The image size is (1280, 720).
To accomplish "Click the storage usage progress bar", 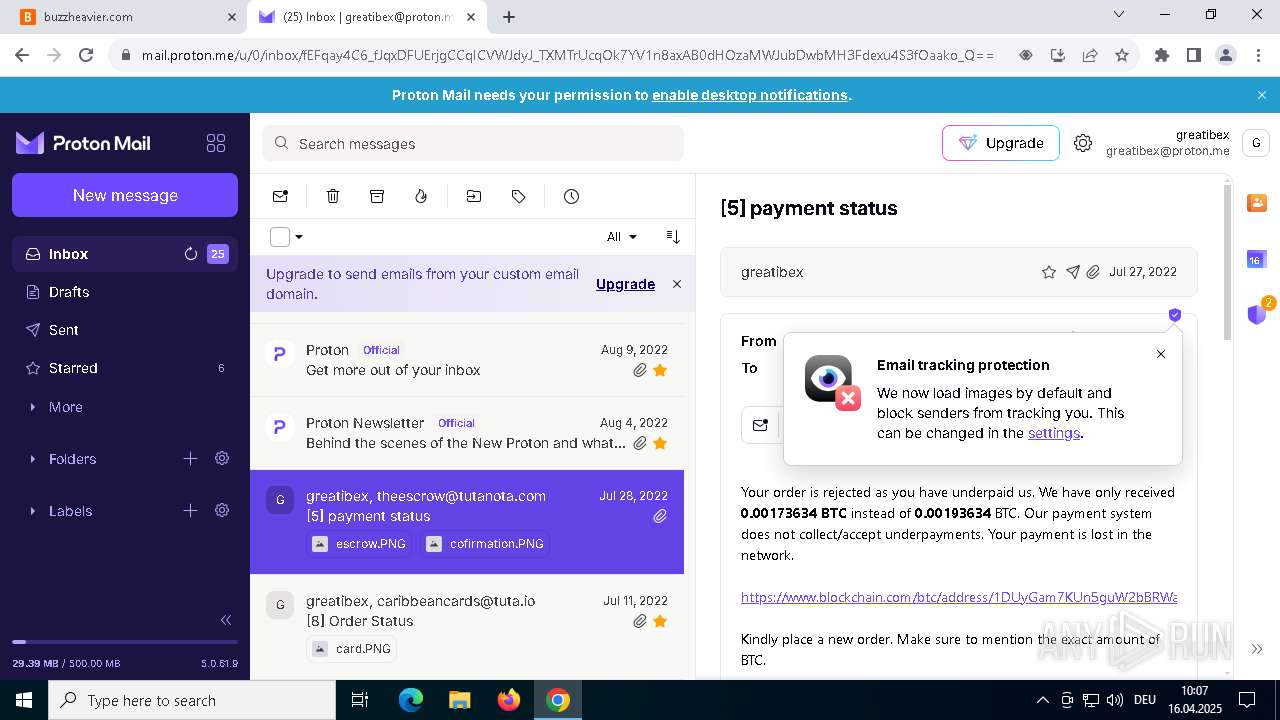I will [x=125, y=642].
